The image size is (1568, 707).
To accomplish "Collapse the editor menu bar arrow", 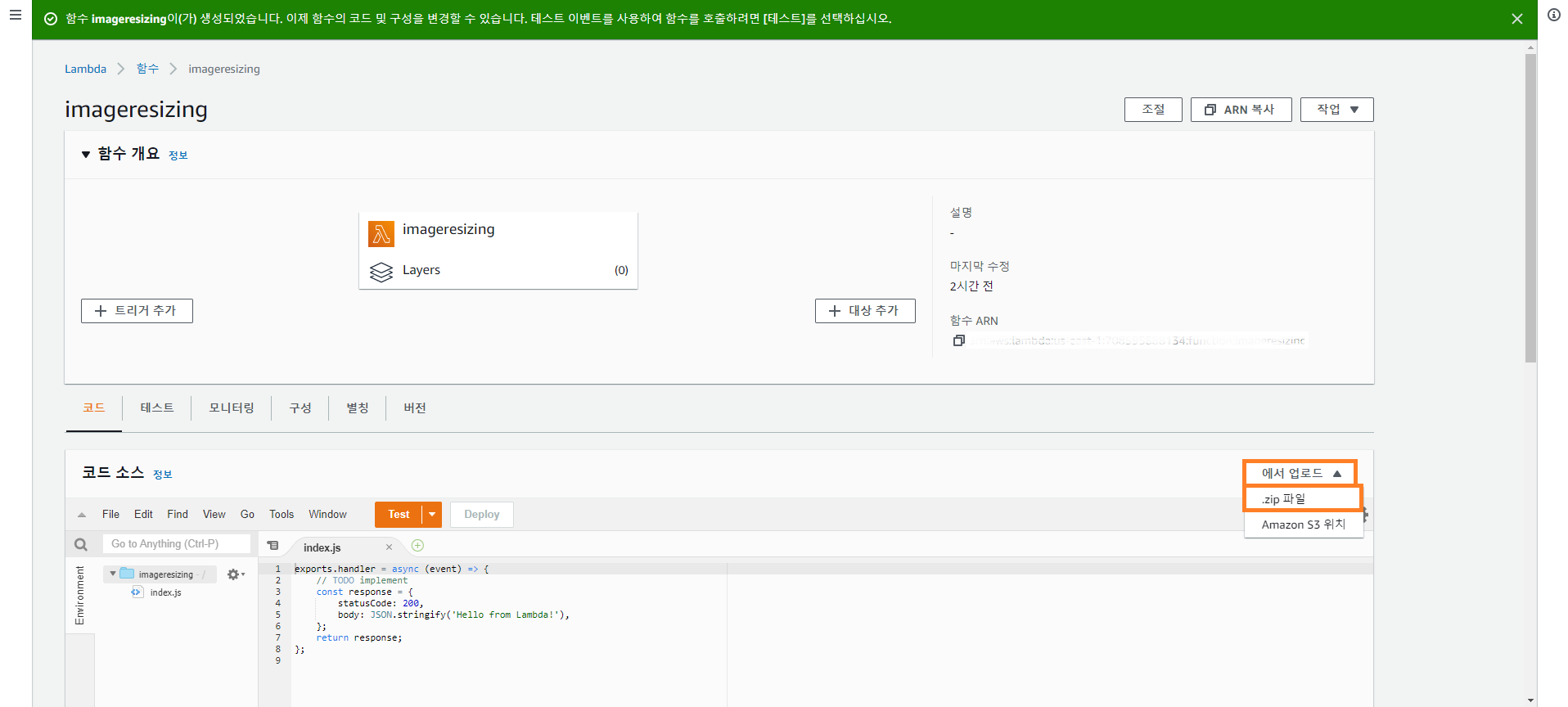I will point(82,515).
